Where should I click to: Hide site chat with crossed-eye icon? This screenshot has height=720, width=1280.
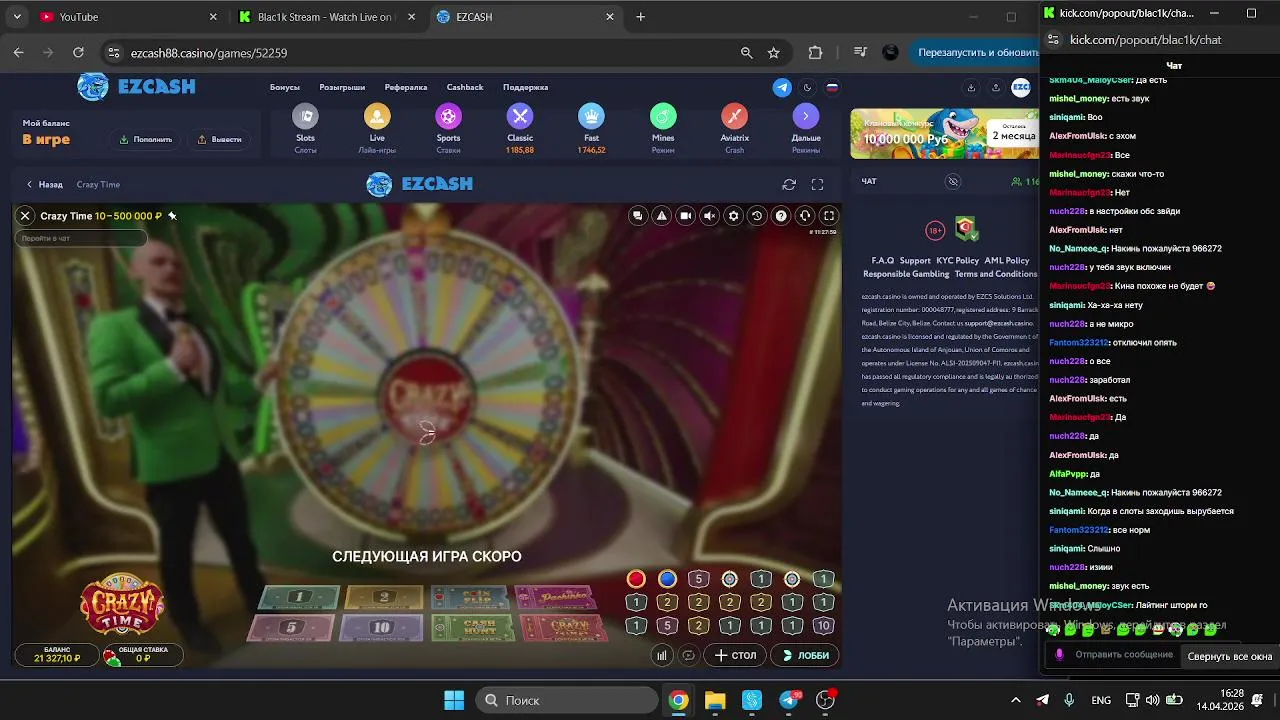click(953, 181)
